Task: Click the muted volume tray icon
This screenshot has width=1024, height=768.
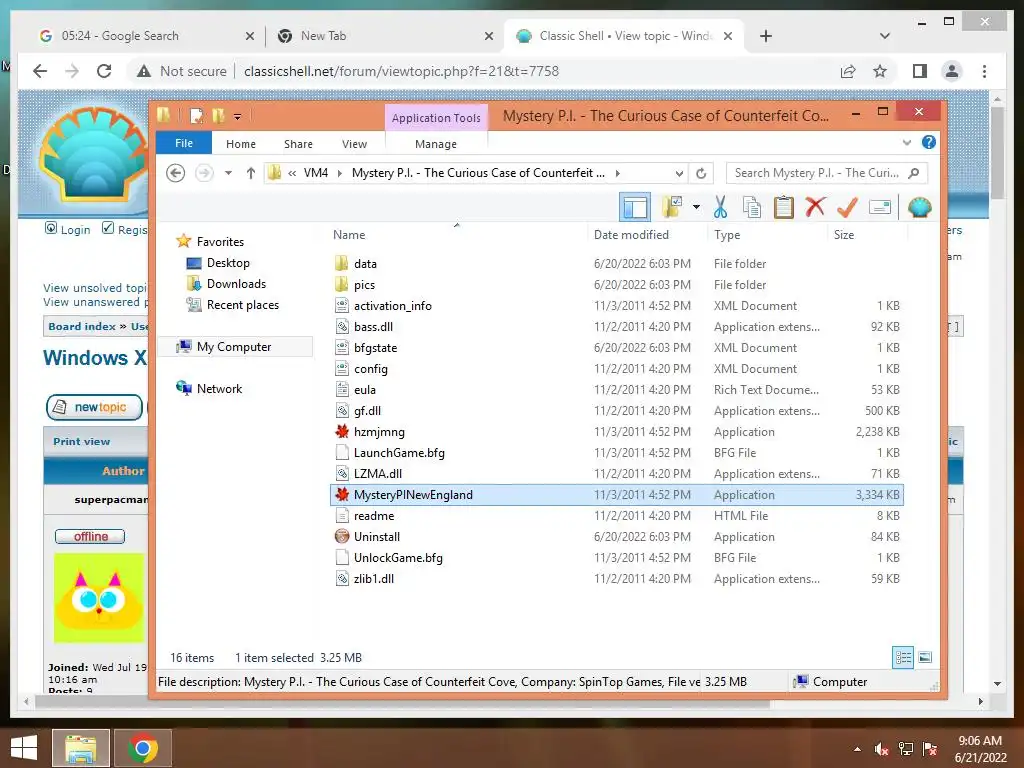Action: pyautogui.click(x=882, y=749)
